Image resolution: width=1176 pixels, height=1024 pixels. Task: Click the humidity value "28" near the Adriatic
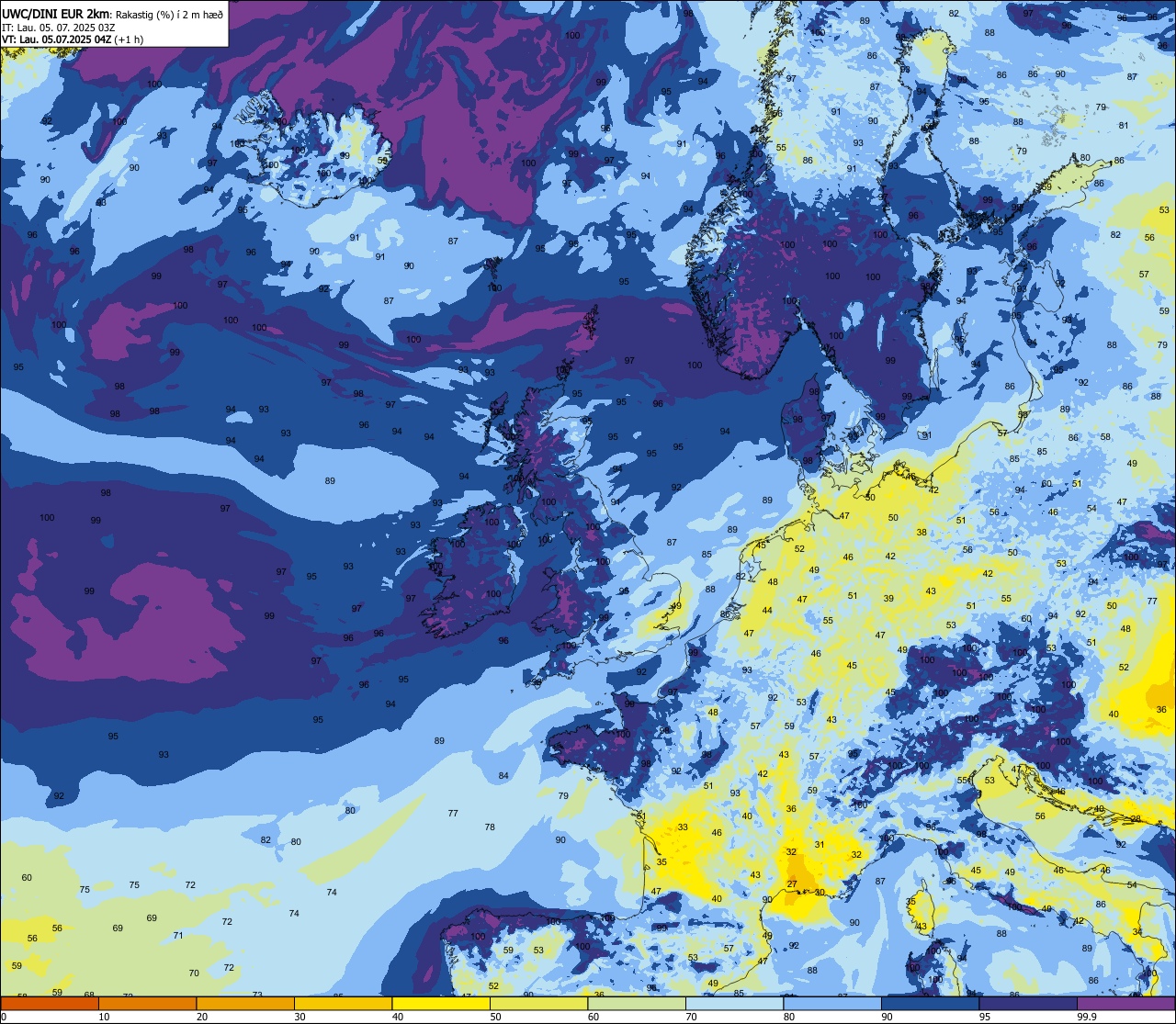pyautogui.click(x=1136, y=819)
